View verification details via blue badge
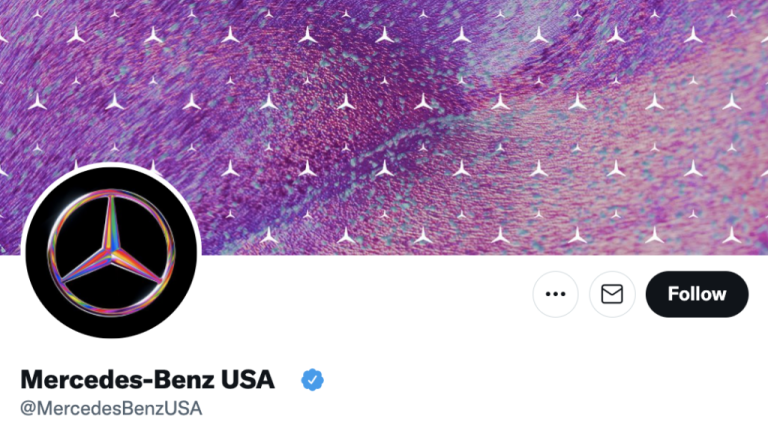The height and width of the screenshot is (437, 768). pos(312,380)
